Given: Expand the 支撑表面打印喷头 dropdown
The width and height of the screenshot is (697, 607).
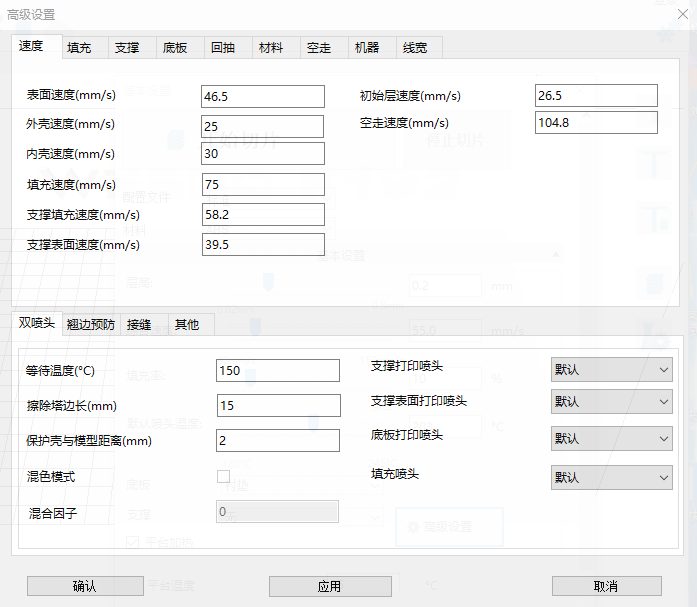Looking at the screenshot, I should 611,401.
